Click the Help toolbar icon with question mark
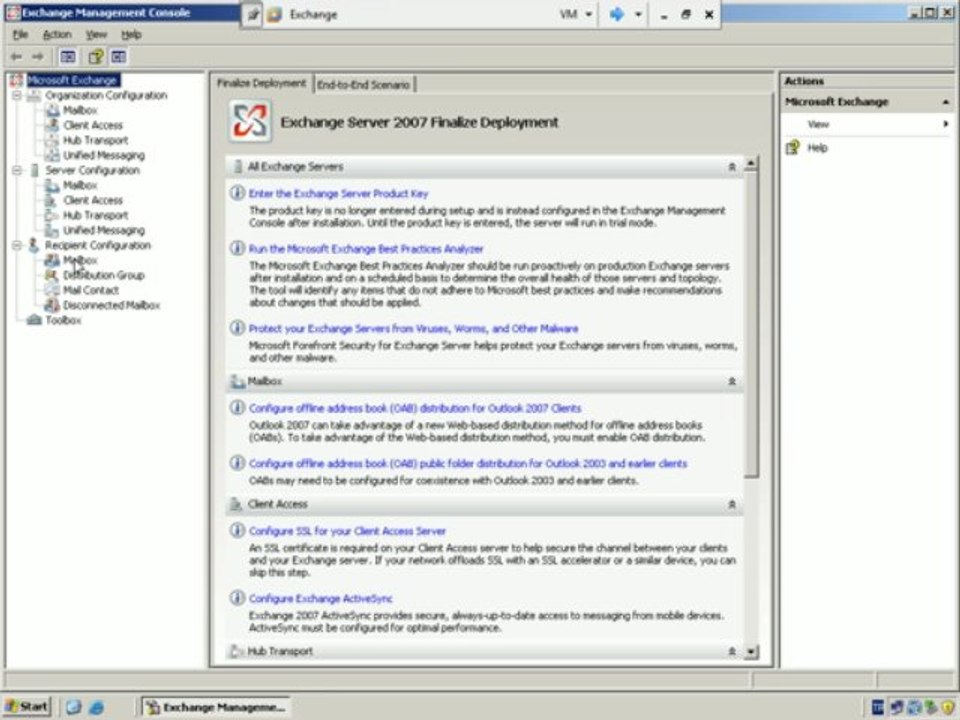 [x=96, y=57]
